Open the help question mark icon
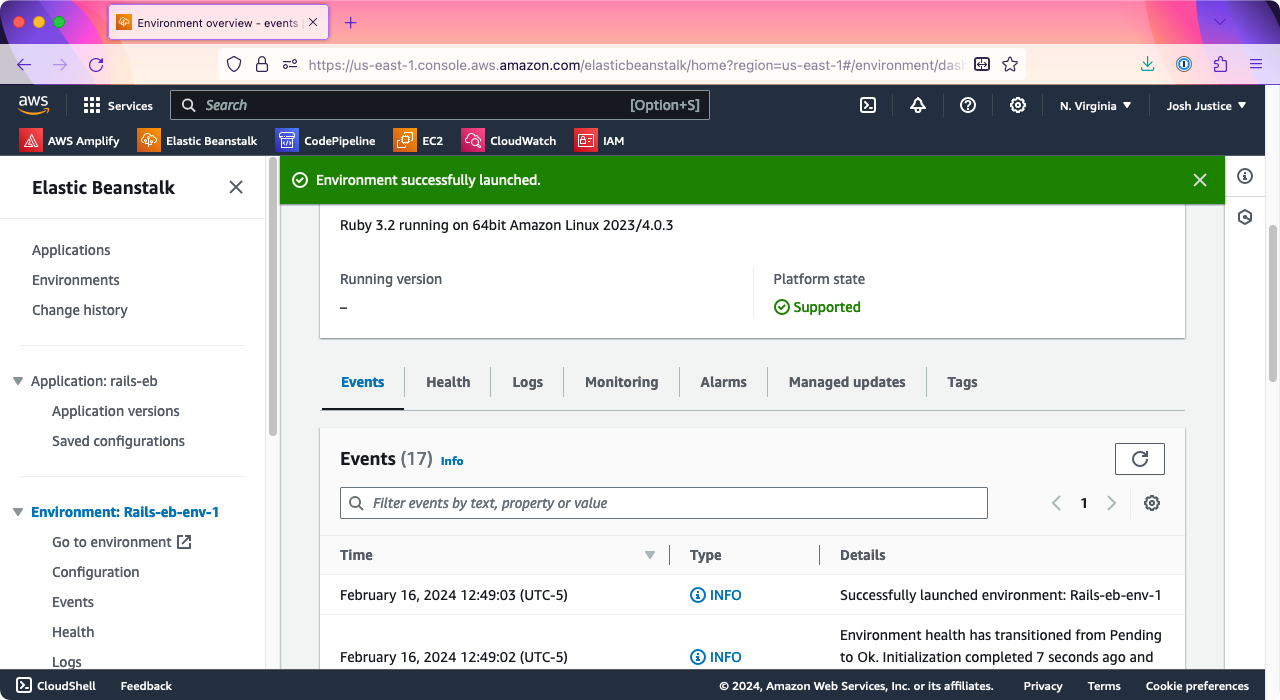Image resolution: width=1280 pixels, height=700 pixels. (x=968, y=105)
